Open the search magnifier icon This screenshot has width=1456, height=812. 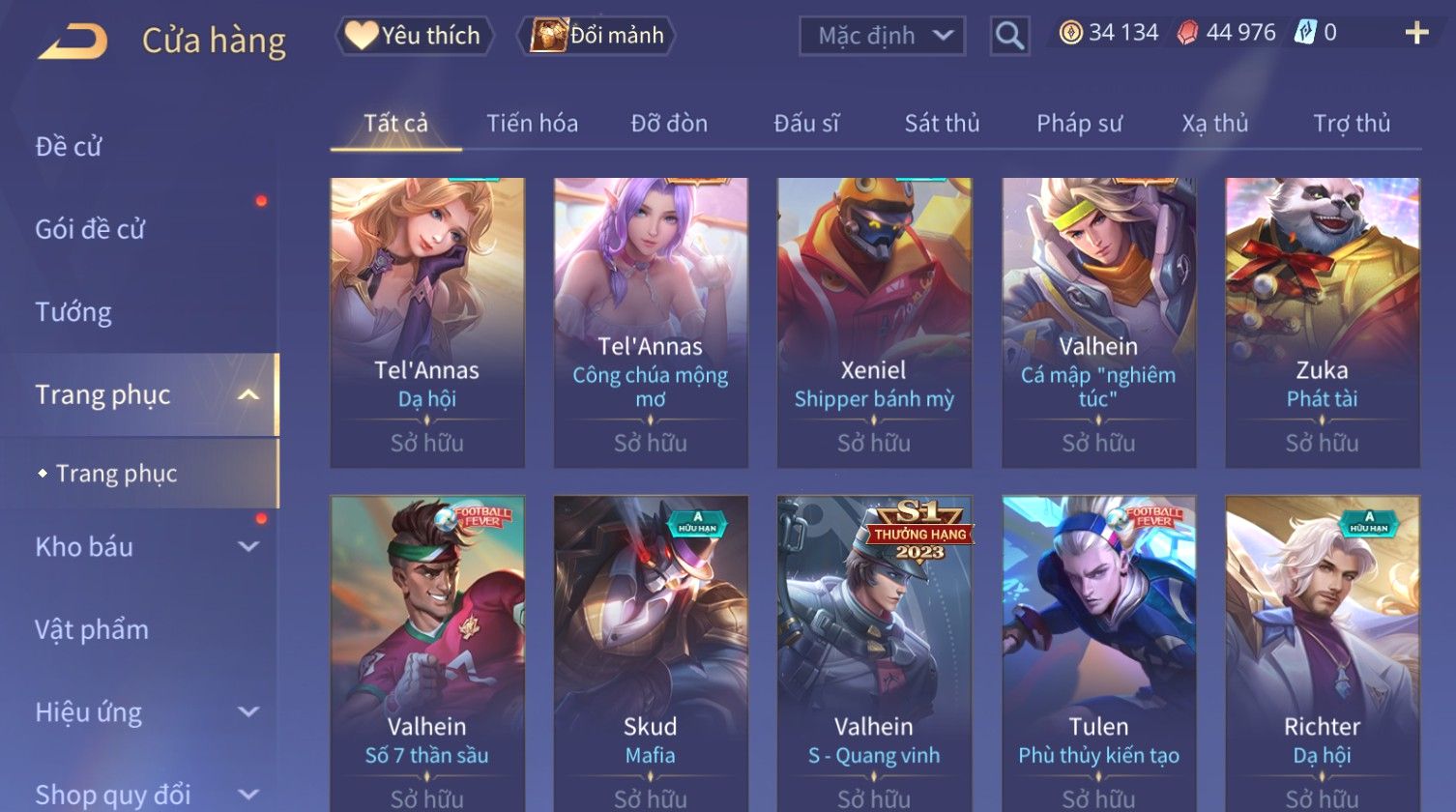tap(1009, 36)
